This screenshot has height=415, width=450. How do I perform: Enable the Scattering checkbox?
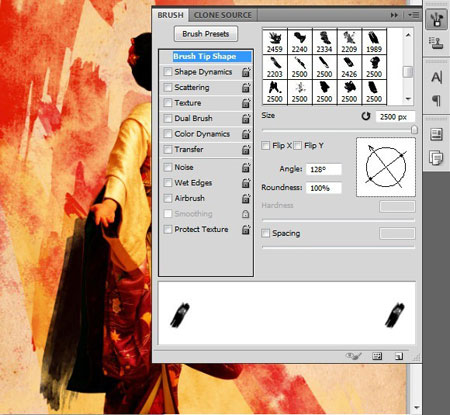pyautogui.click(x=167, y=87)
